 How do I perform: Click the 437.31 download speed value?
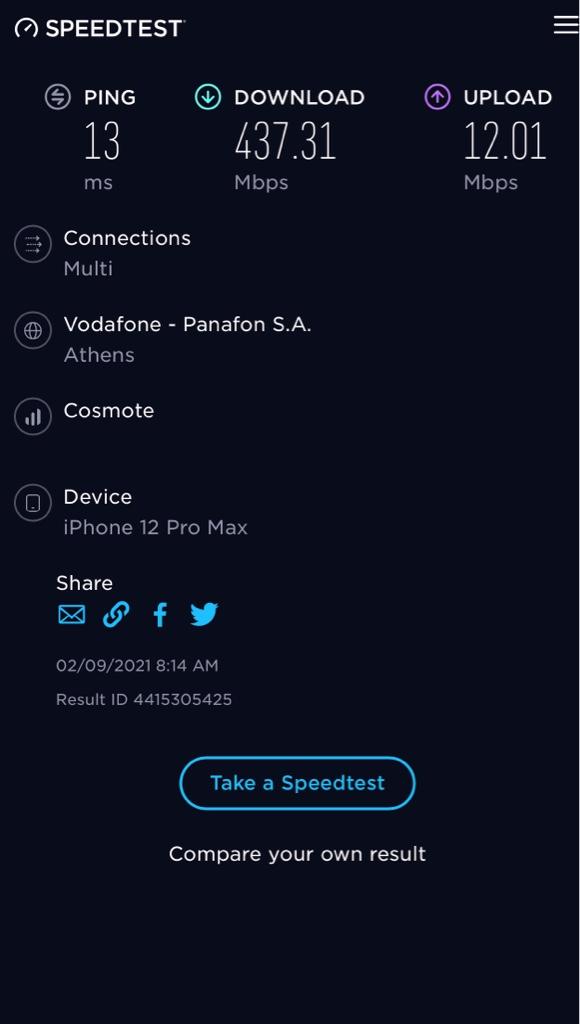click(x=285, y=142)
